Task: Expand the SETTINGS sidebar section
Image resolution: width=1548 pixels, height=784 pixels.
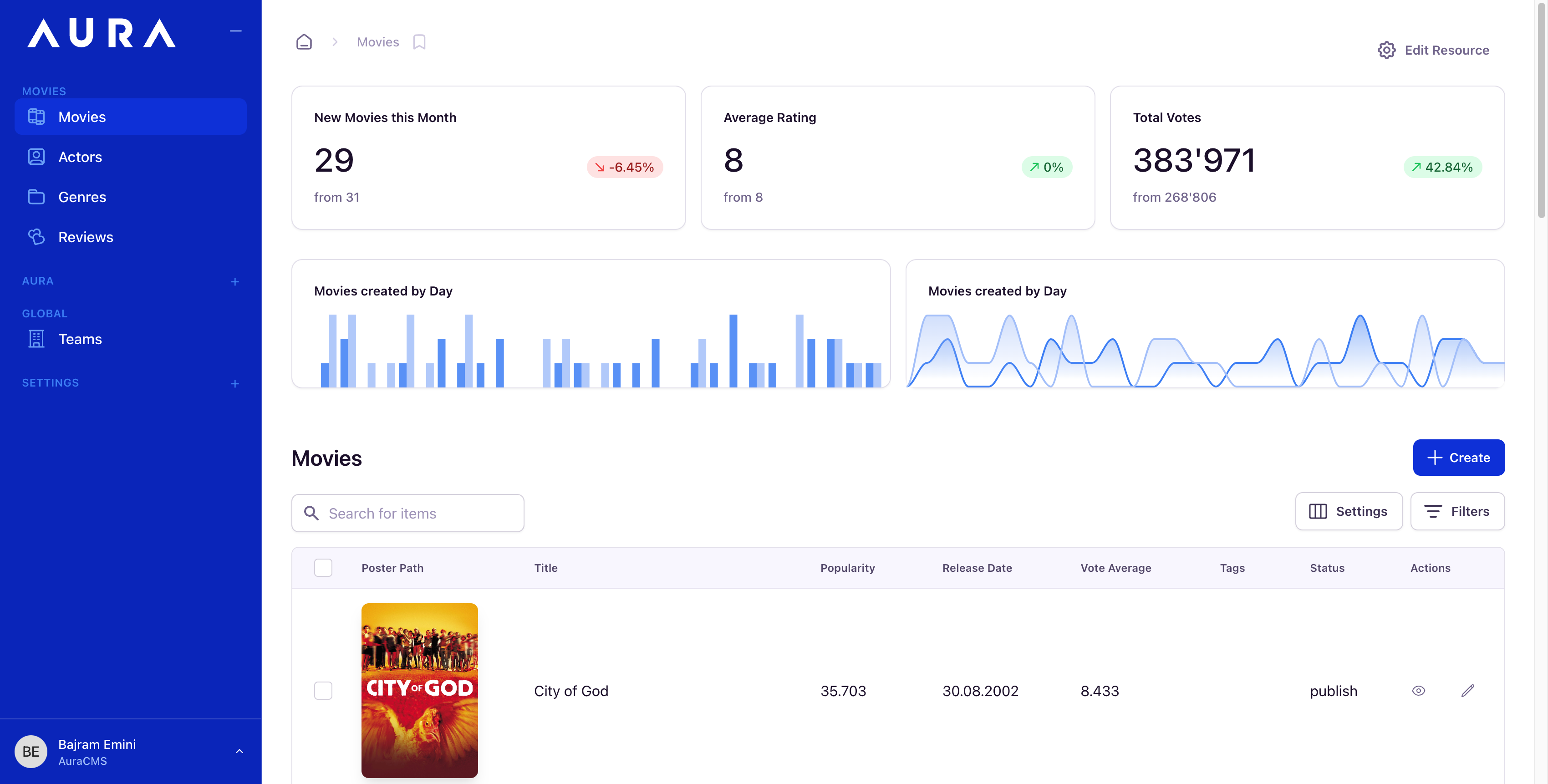Action: point(235,383)
